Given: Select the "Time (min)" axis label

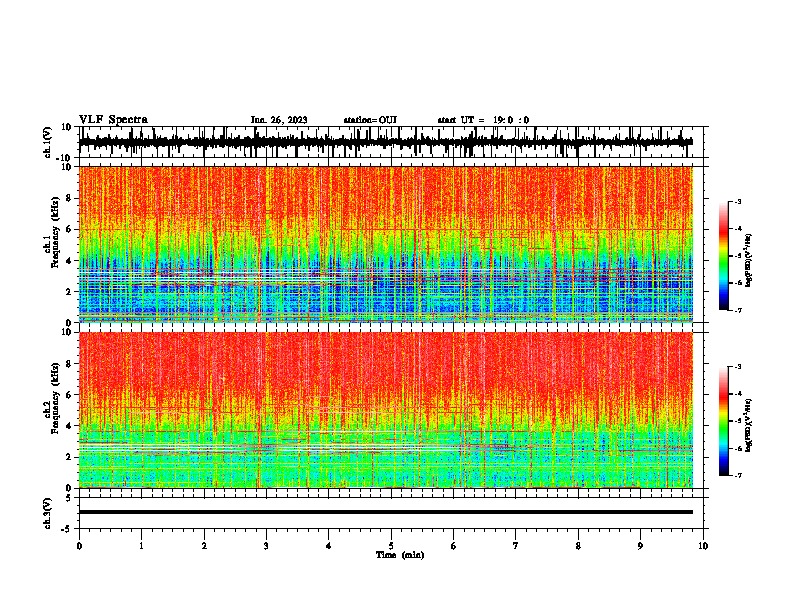Looking at the screenshot, I should [x=400, y=555].
